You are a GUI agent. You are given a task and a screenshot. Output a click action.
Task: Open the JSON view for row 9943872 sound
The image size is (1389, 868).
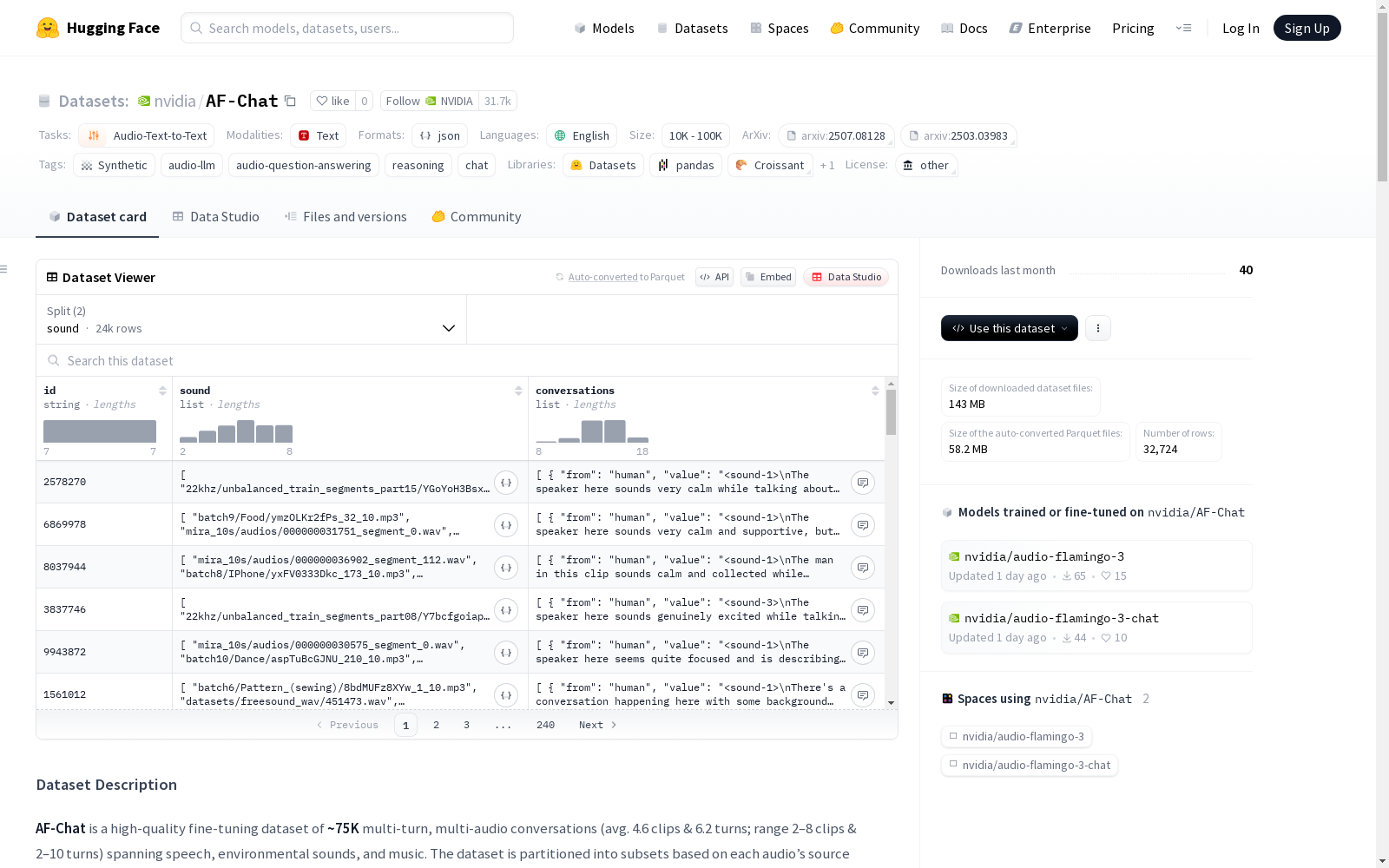(x=506, y=653)
